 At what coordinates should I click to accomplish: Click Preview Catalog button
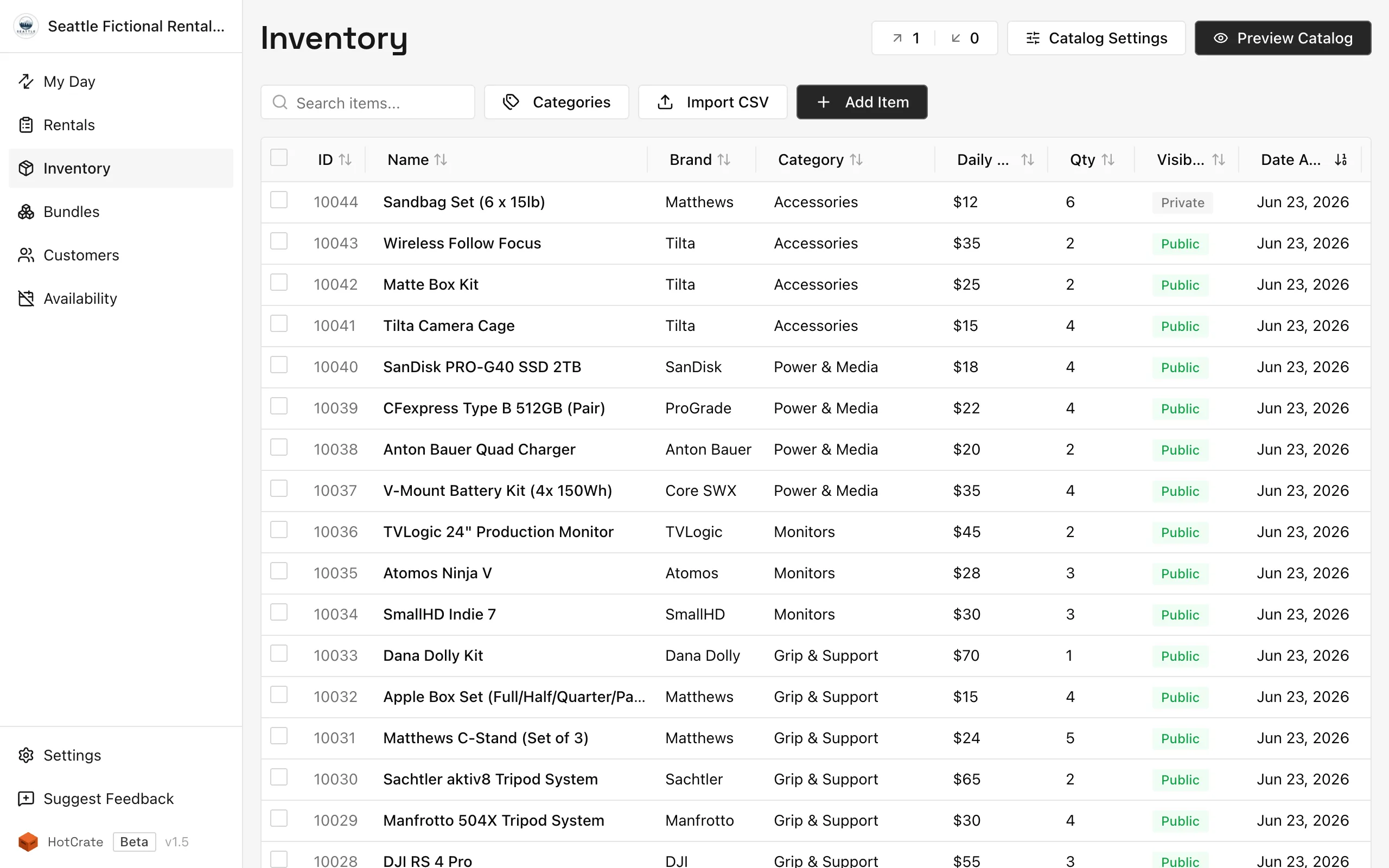point(1283,38)
